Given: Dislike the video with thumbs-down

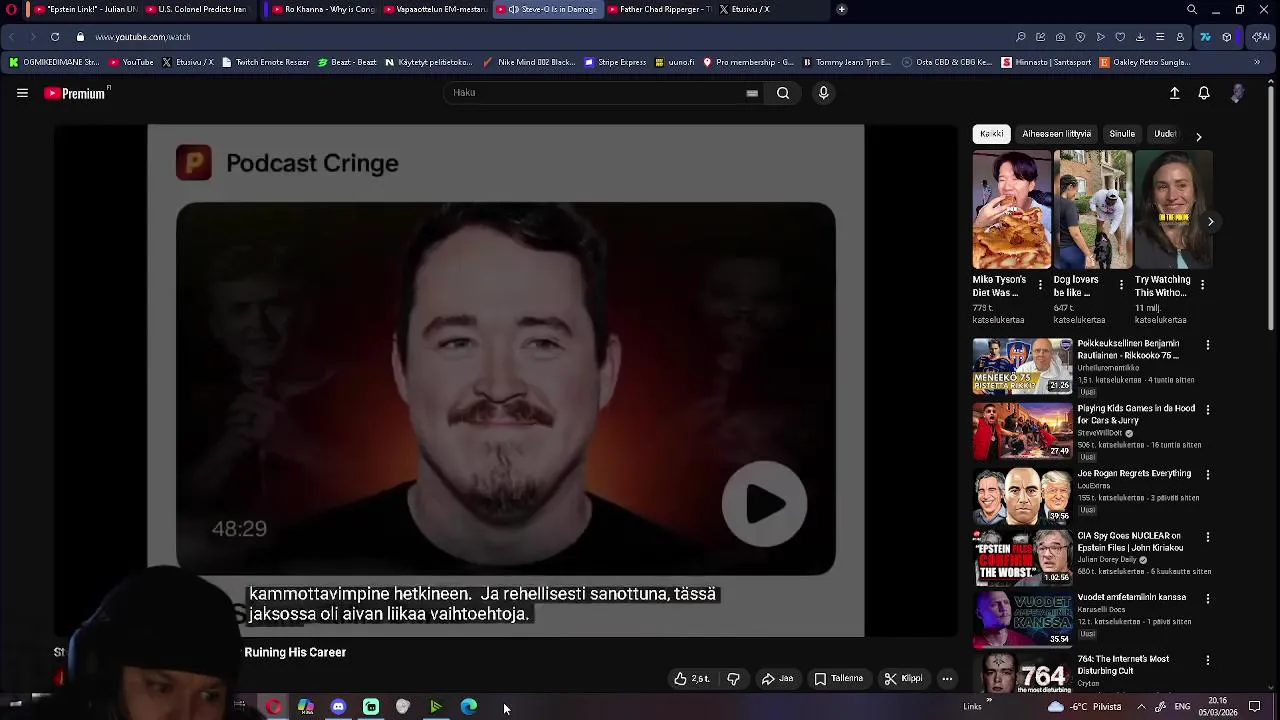Looking at the screenshot, I should [733, 679].
